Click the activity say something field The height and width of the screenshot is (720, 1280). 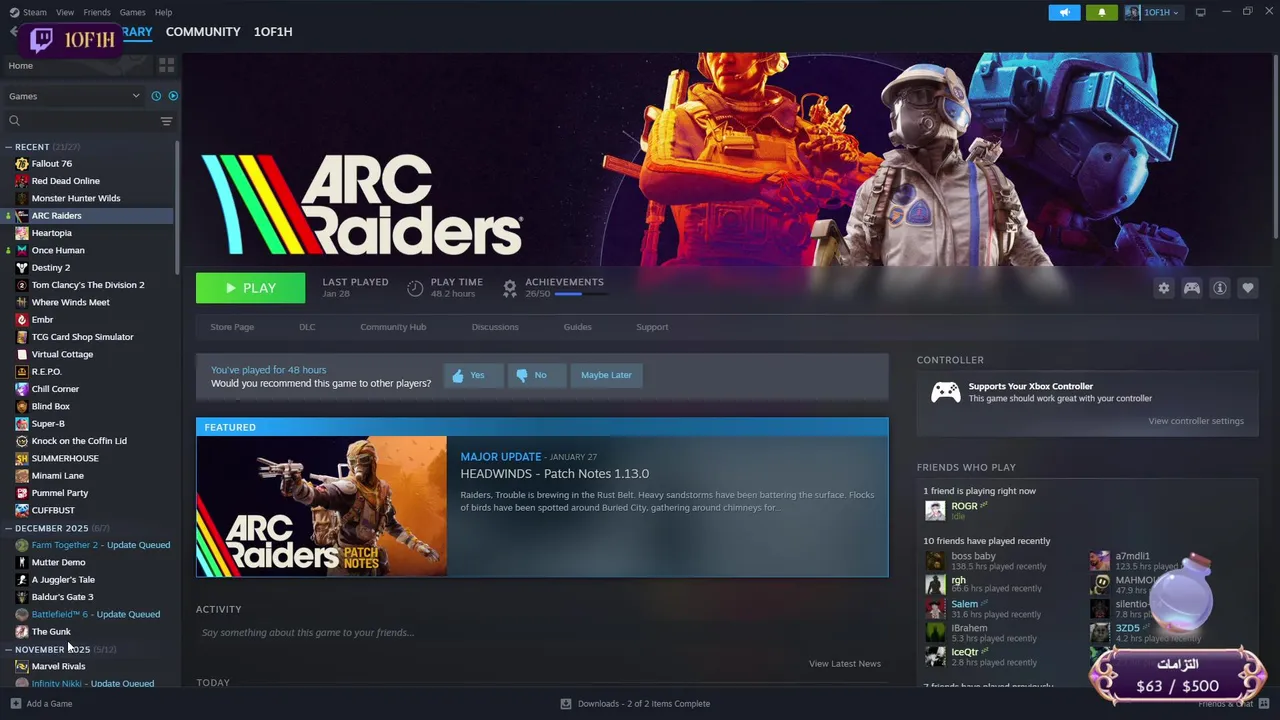[540, 633]
